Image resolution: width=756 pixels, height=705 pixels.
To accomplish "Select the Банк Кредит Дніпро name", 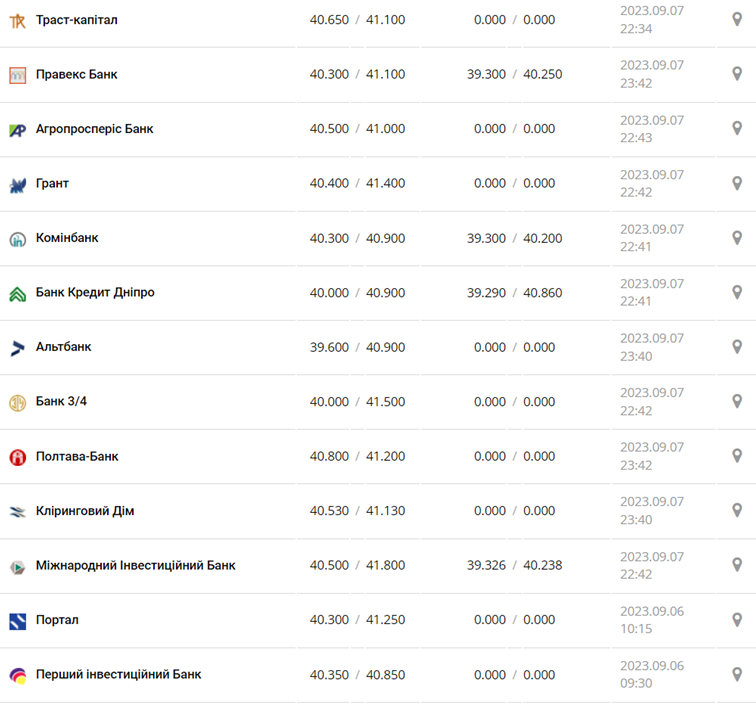I will click(x=95, y=293).
